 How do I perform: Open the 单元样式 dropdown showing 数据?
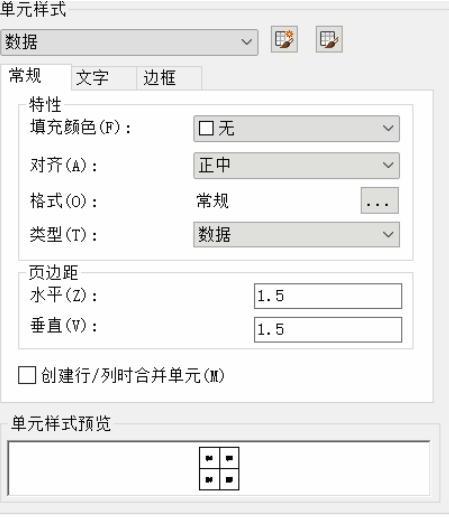[x=129, y=42]
